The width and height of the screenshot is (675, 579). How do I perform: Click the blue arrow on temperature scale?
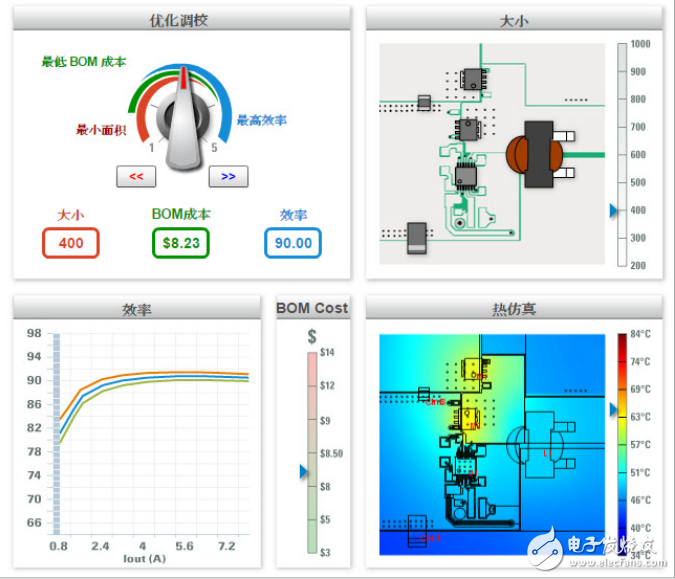pyautogui.click(x=614, y=409)
